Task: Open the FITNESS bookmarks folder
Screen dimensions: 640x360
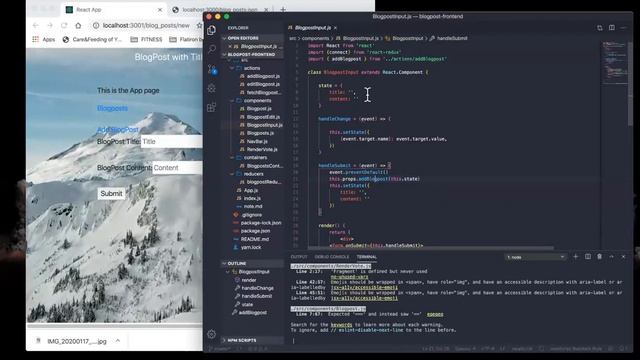Action: pos(146,40)
